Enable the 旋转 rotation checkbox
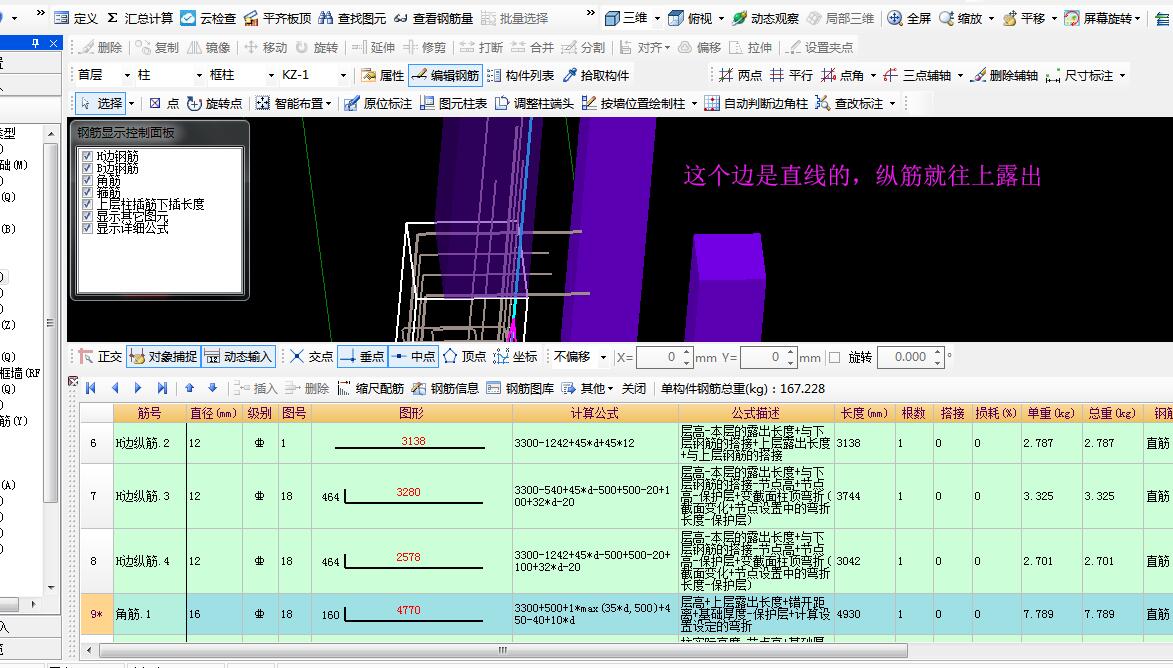This screenshot has height=668, width=1173. 835,358
